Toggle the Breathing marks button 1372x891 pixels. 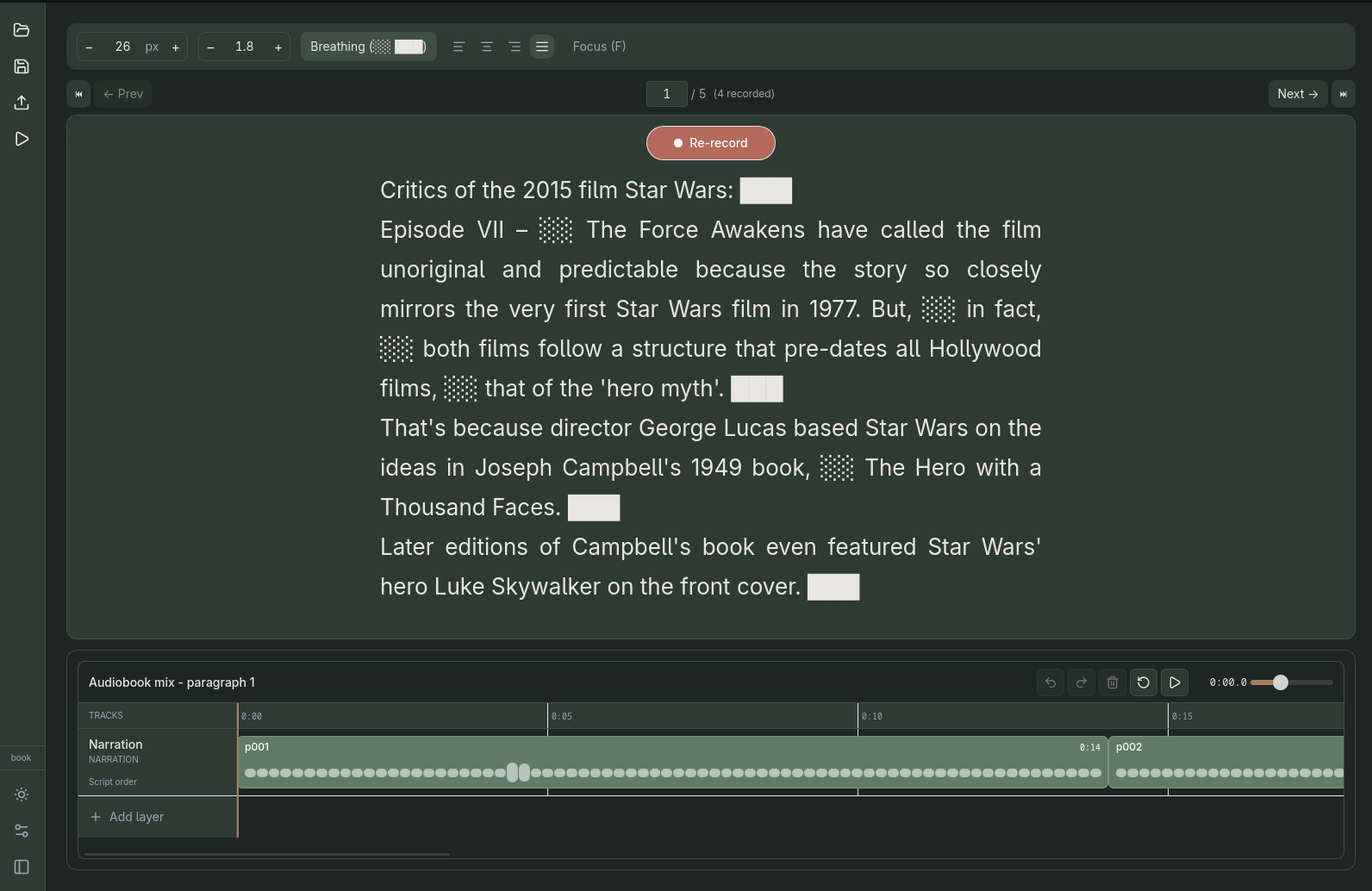click(x=368, y=47)
